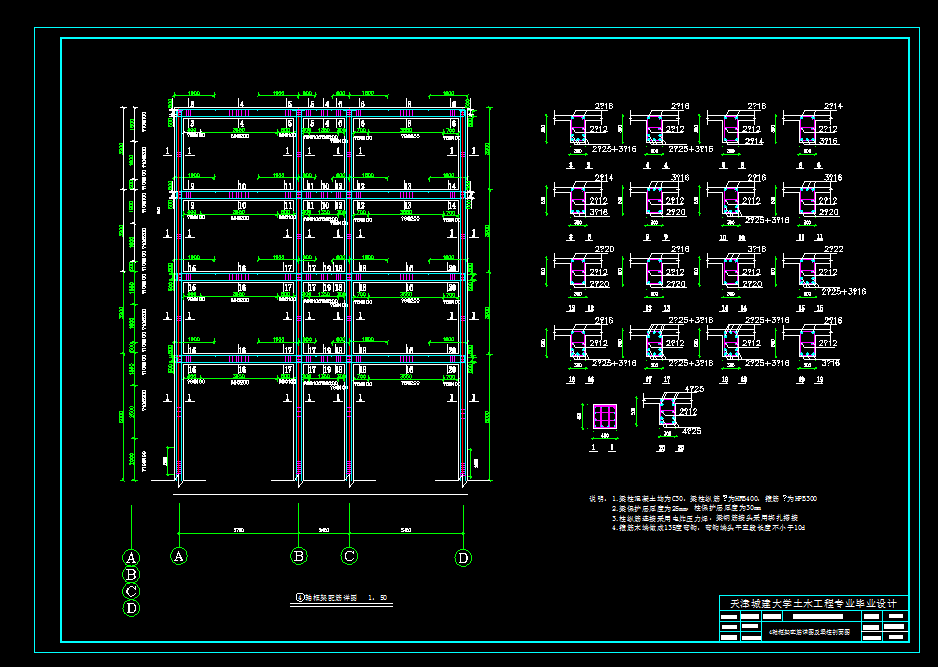Select axis bubble D directly beneath the frame's last column
This screenshot has height=667, width=938.
[x=463, y=558]
